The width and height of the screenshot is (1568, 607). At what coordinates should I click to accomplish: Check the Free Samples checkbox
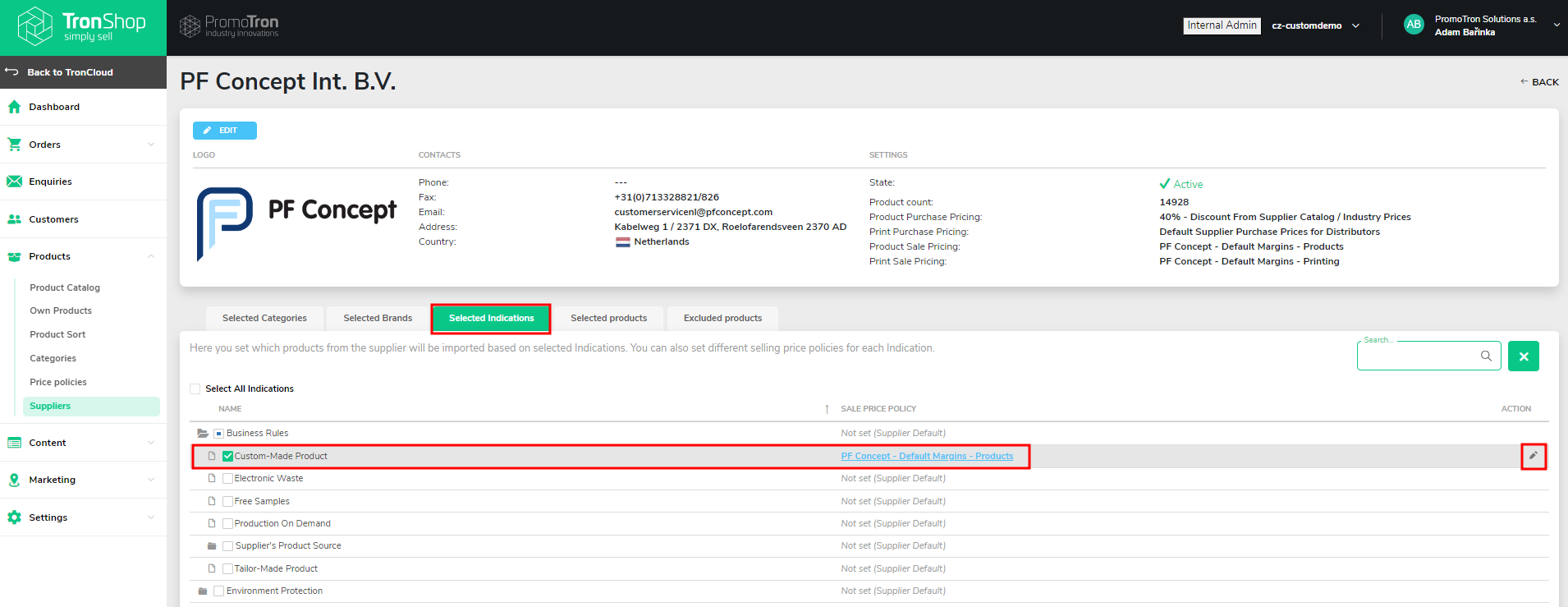[228, 501]
